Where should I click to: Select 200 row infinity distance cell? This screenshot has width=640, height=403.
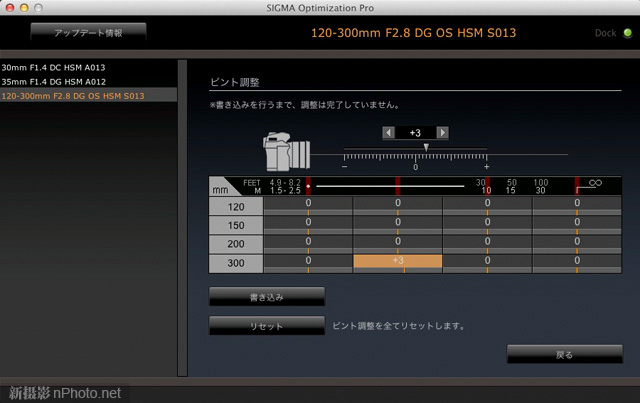pyautogui.click(x=577, y=244)
